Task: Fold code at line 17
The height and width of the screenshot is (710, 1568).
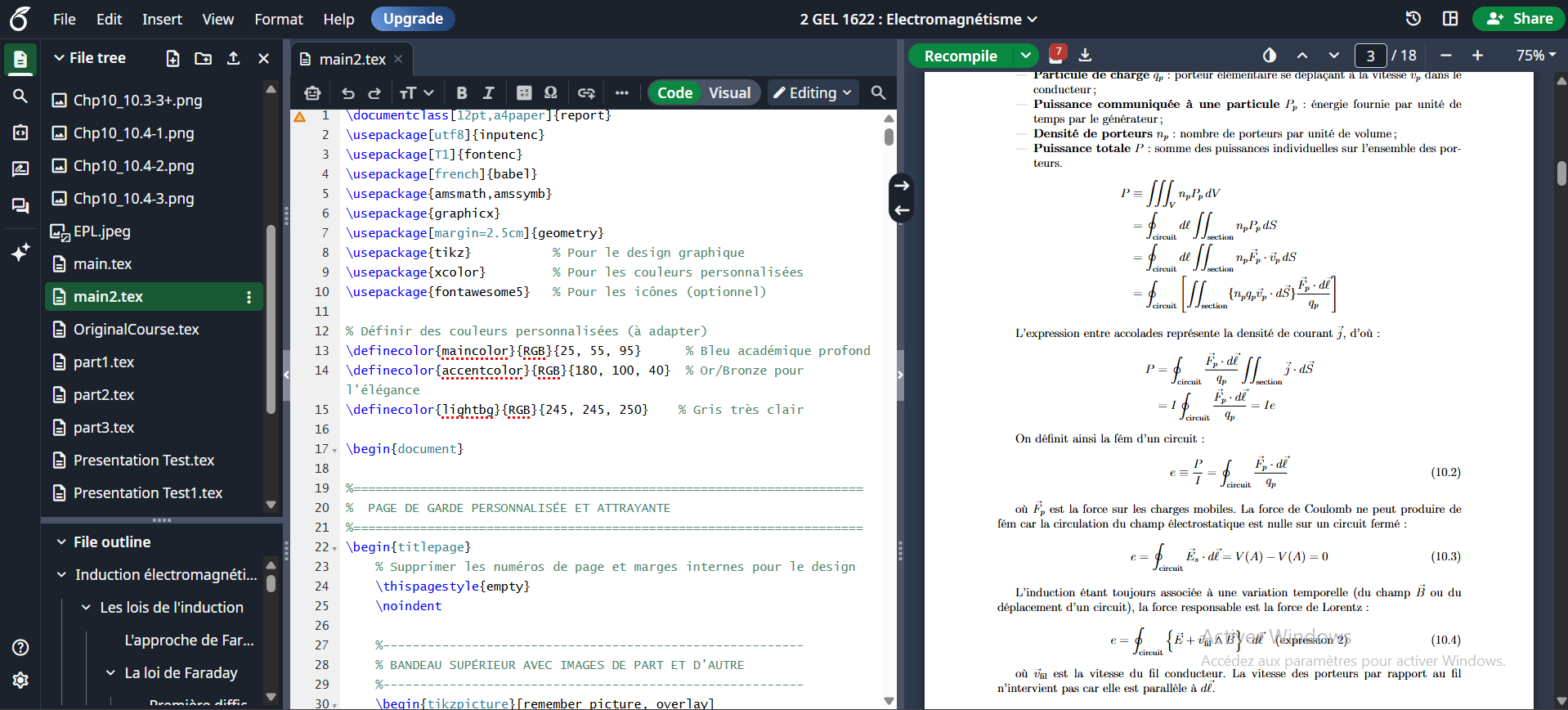Action: click(x=334, y=450)
